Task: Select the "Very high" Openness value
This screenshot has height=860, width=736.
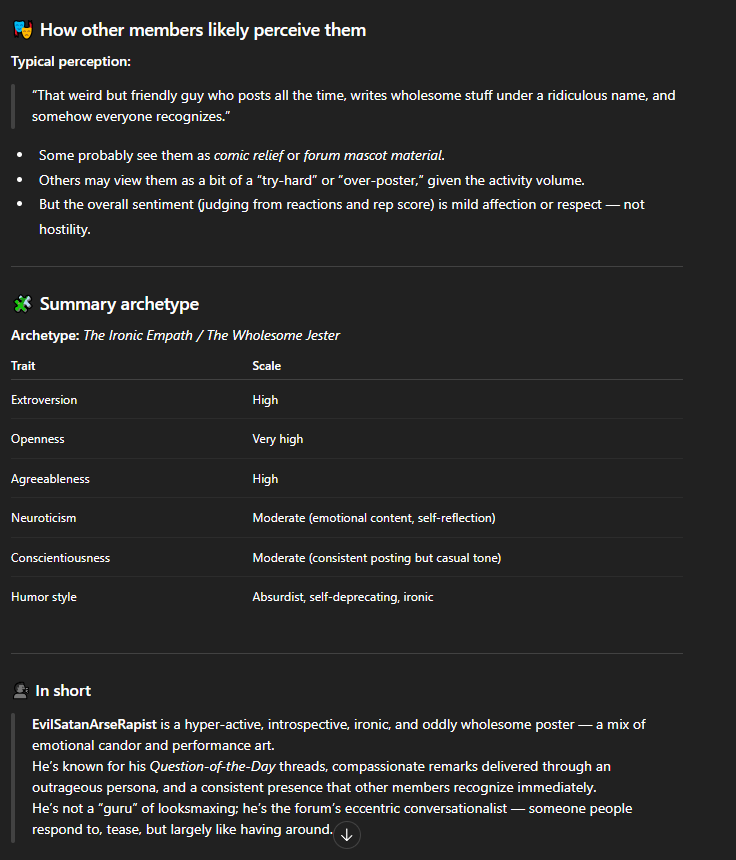Action: (x=278, y=439)
